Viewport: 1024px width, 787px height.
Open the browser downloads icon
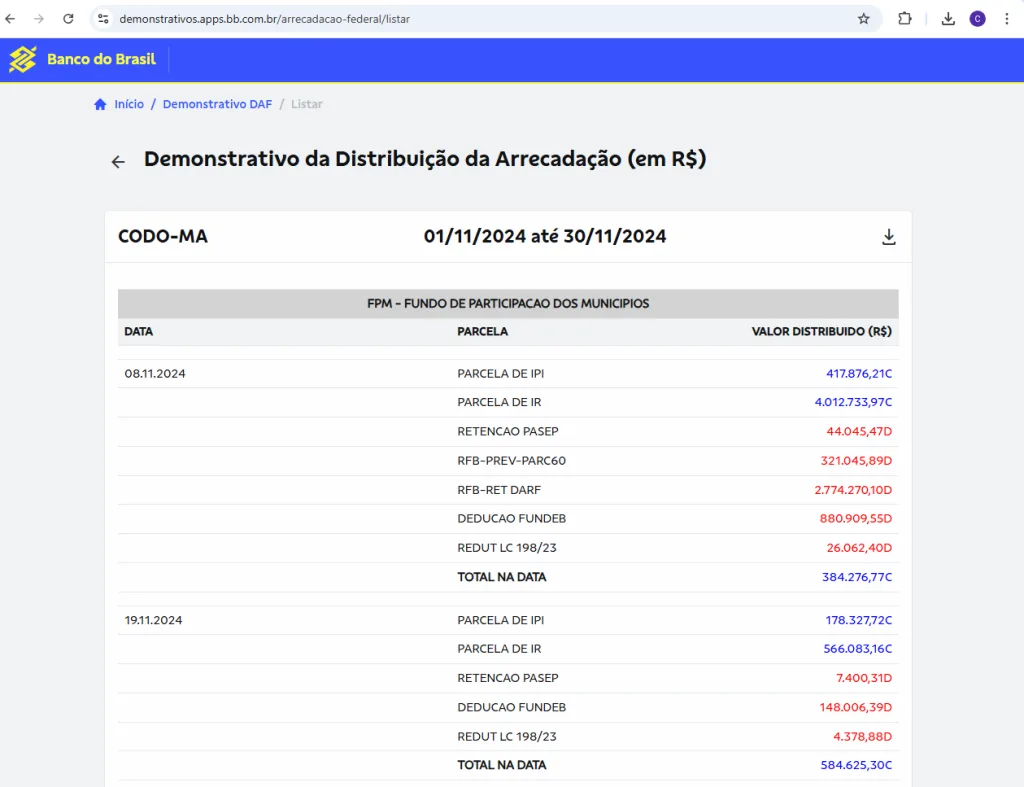click(948, 19)
